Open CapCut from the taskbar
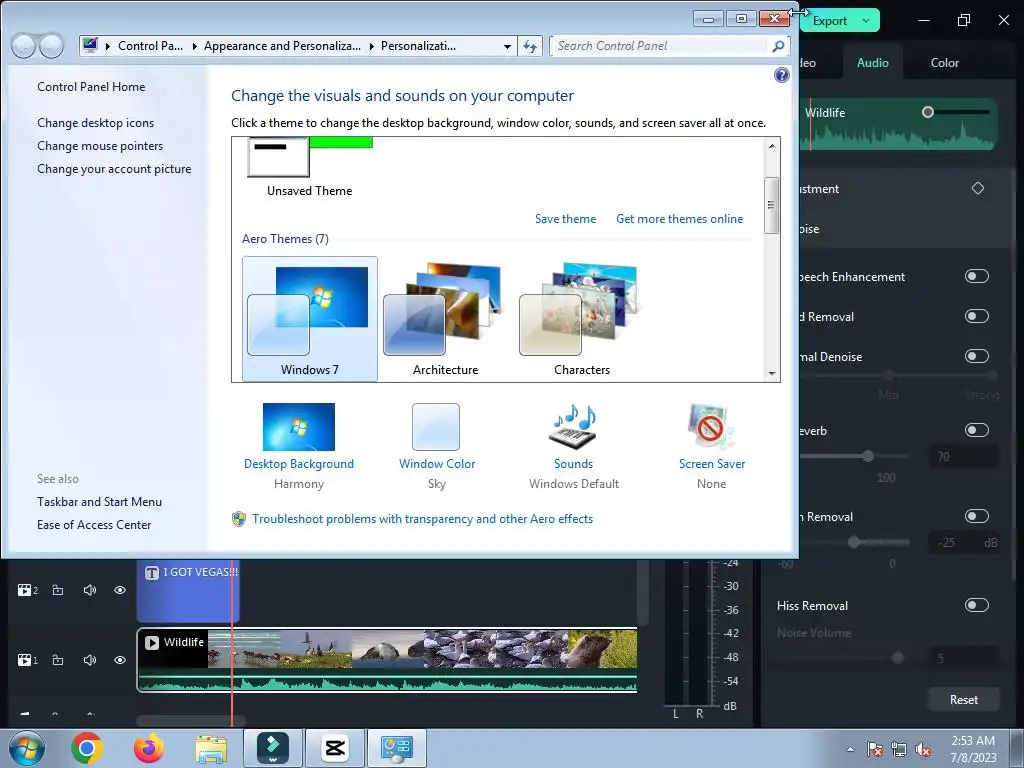 click(x=335, y=748)
